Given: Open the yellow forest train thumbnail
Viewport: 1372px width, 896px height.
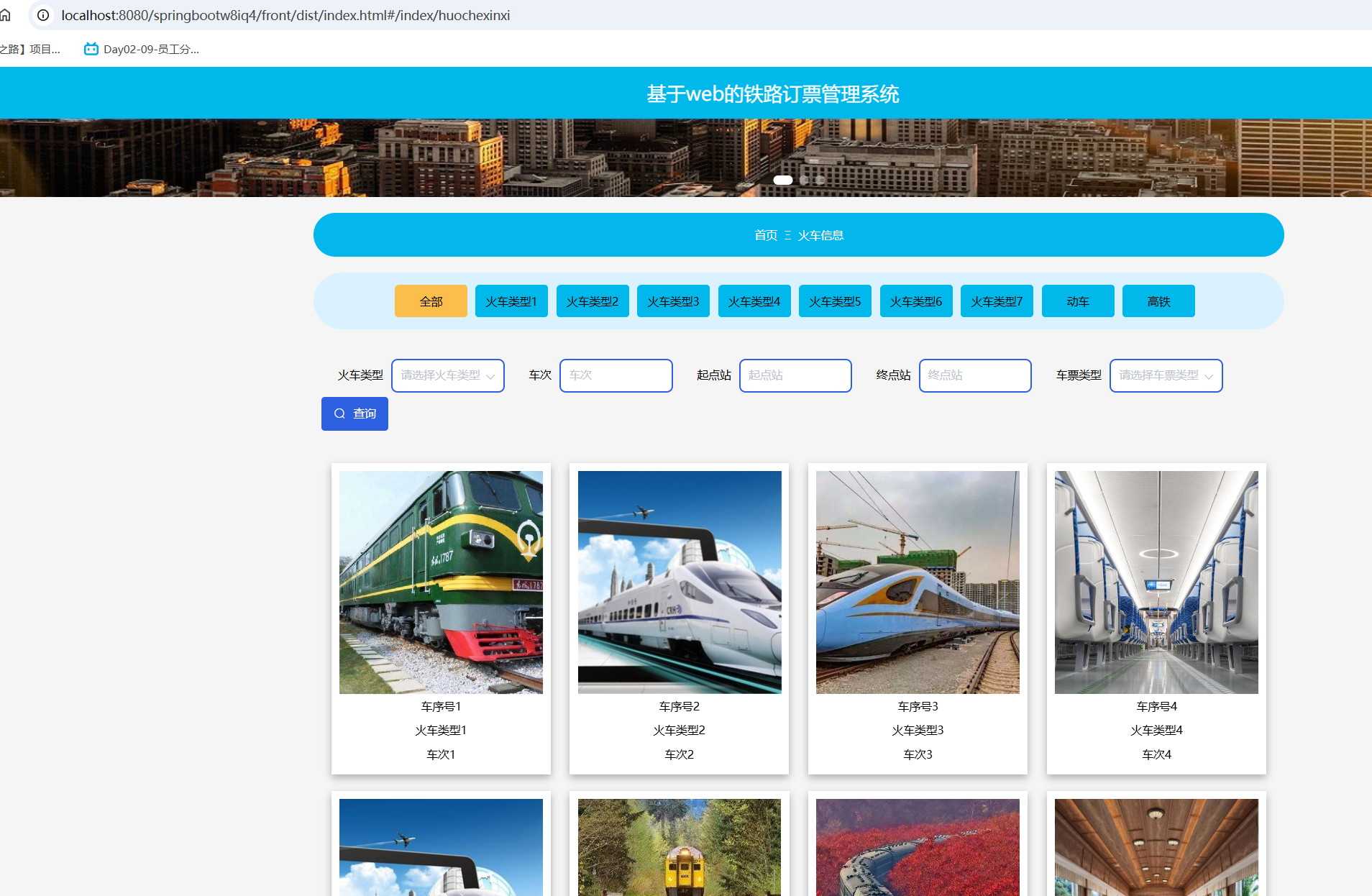Looking at the screenshot, I should [680, 847].
